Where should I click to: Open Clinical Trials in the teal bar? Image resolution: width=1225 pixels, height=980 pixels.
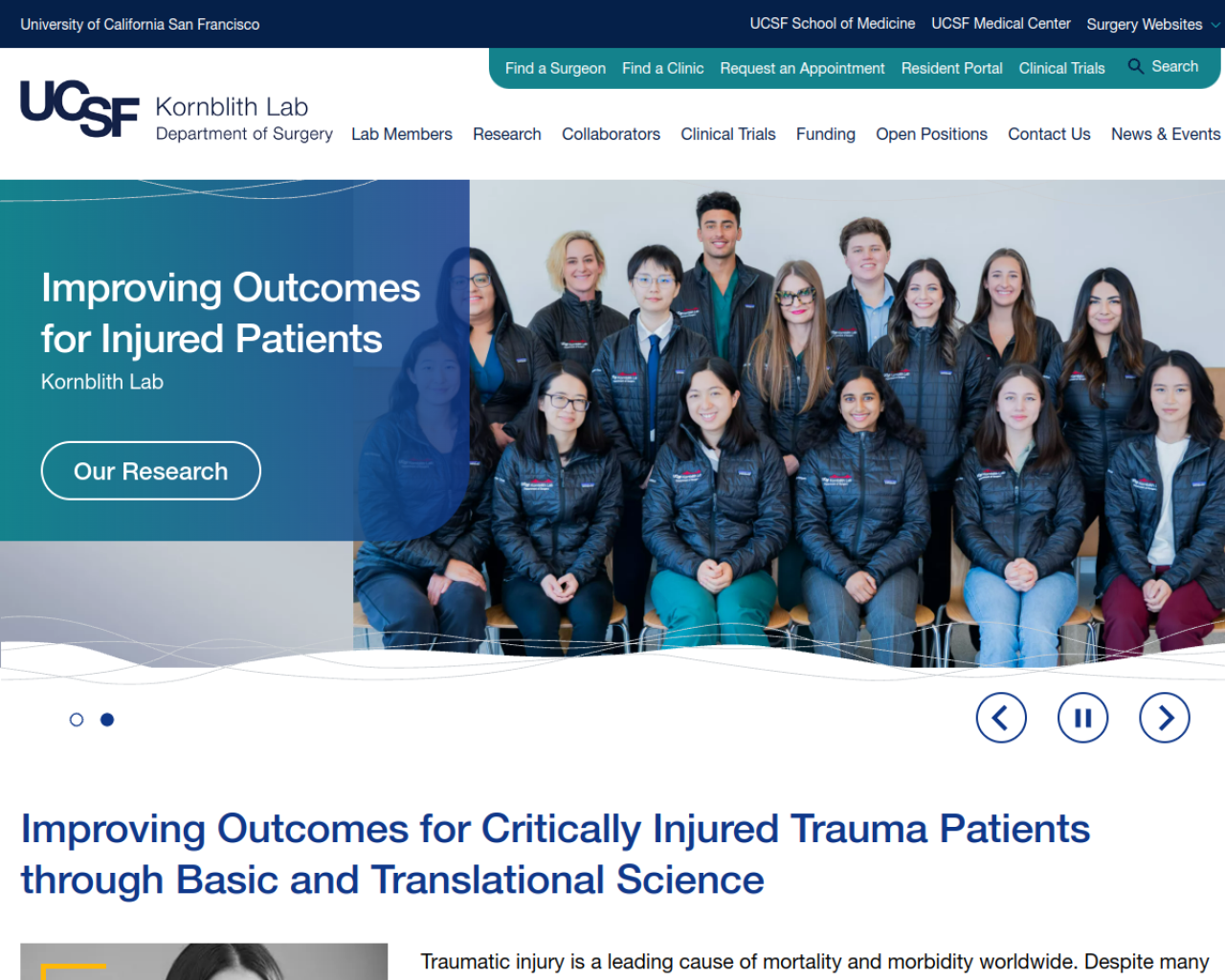1061,68
